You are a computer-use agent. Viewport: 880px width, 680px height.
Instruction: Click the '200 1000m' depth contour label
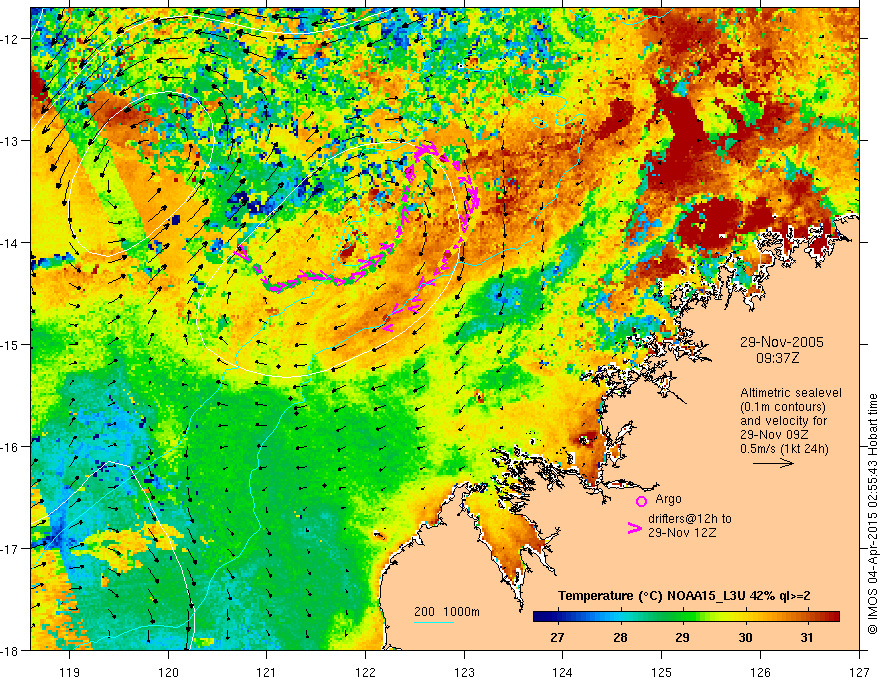click(x=447, y=612)
